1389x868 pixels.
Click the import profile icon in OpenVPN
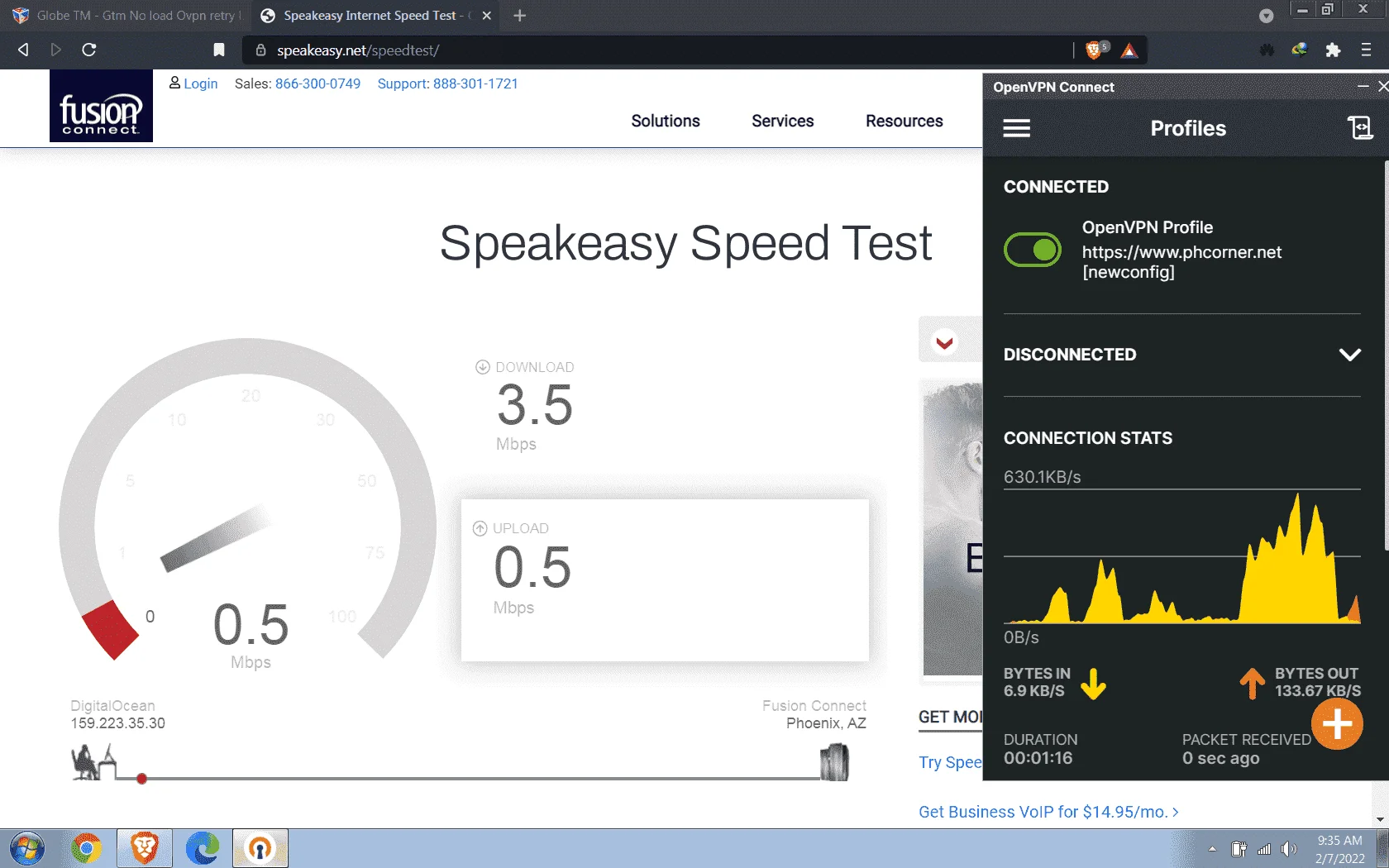[x=1360, y=127]
